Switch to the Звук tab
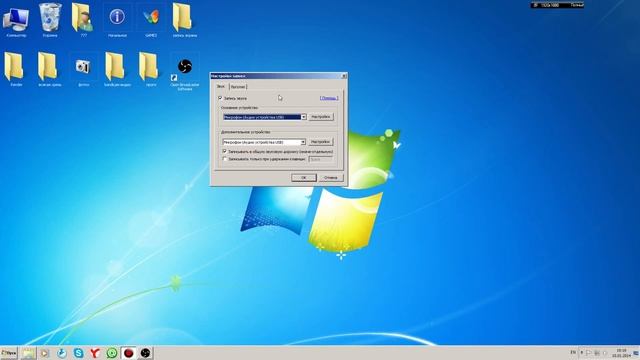 tap(220, 87)
